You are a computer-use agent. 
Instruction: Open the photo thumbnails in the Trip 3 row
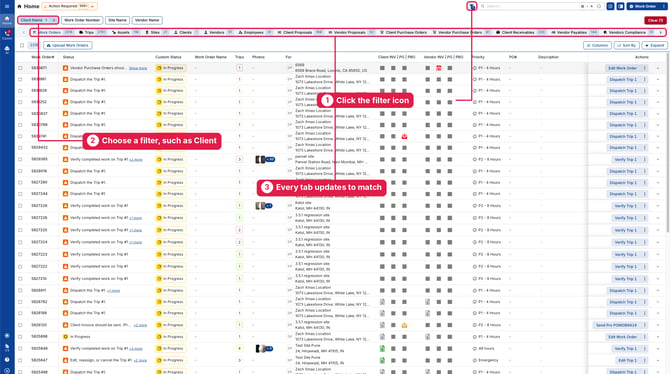(265, 159)
